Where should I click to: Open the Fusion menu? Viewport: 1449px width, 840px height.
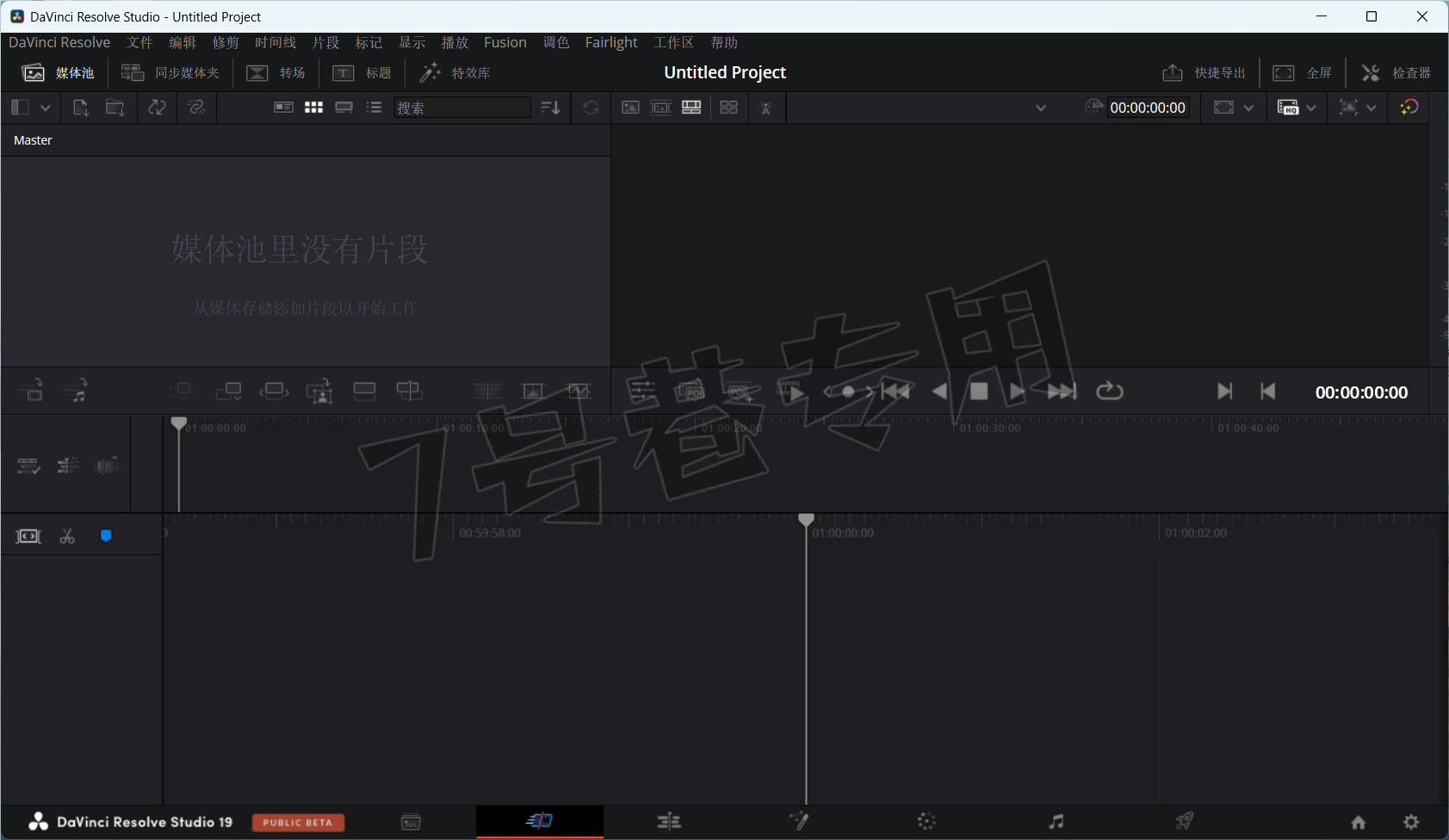tap(505, 42)
